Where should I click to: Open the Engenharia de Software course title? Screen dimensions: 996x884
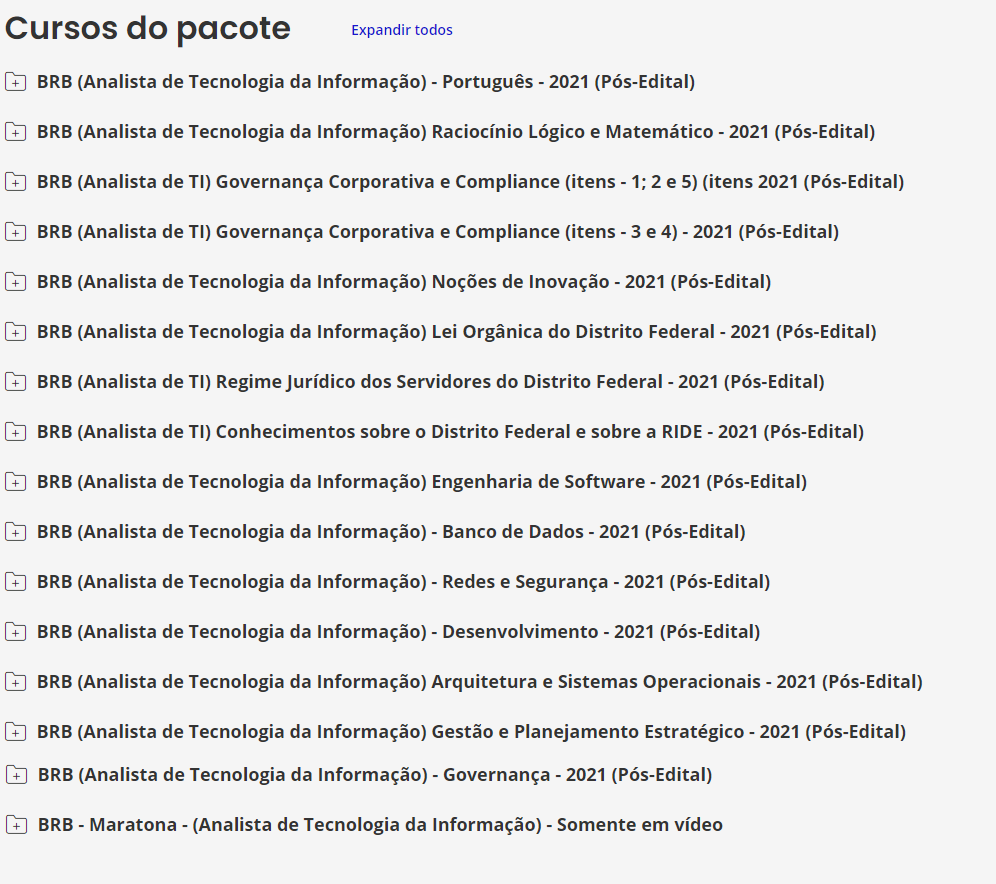(x=422, y=482)
